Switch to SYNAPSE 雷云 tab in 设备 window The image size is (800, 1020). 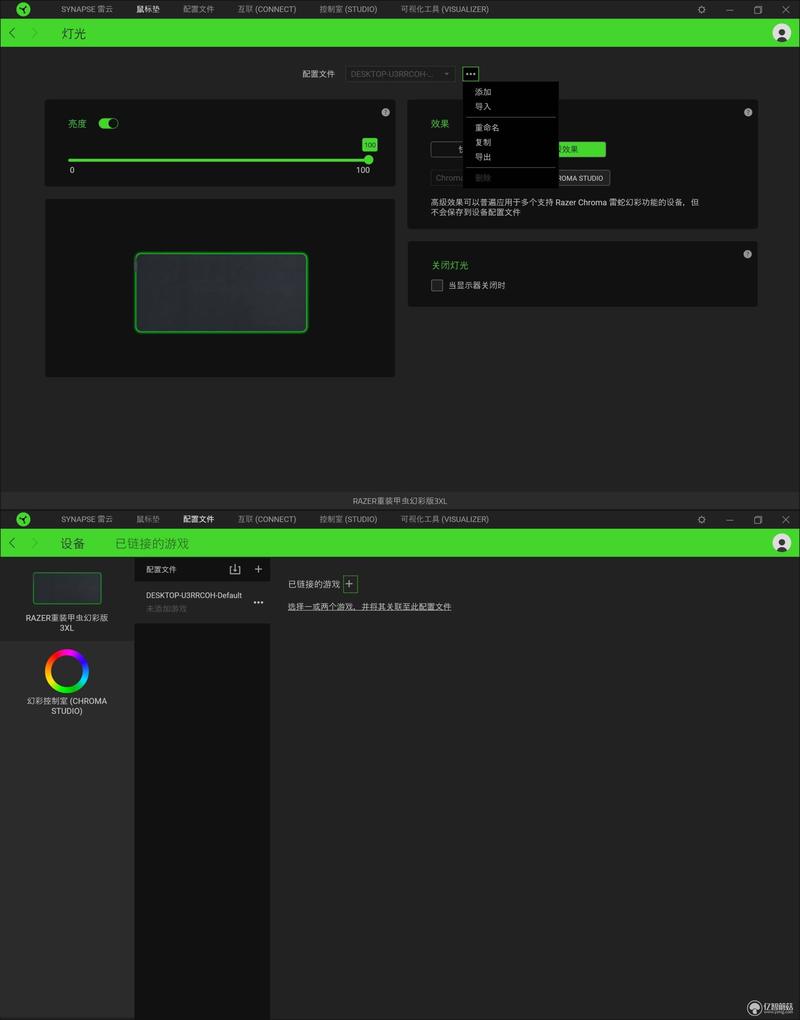87,519
